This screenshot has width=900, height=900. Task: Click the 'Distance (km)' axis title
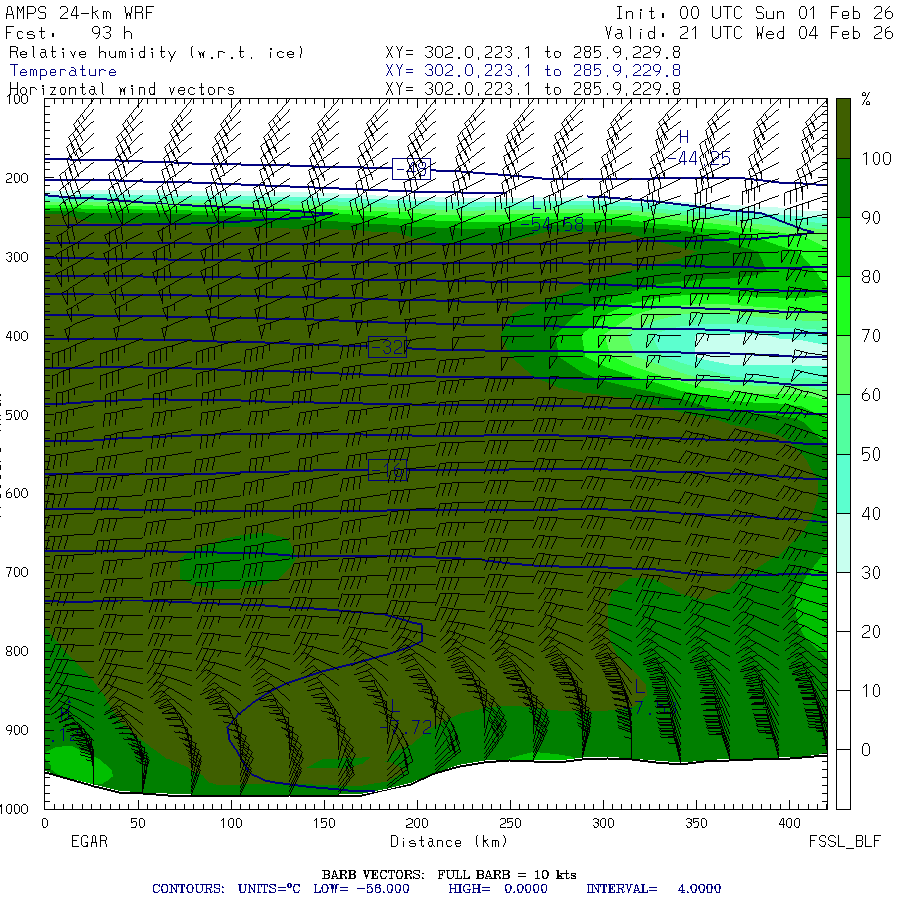(x=449, y=841)
